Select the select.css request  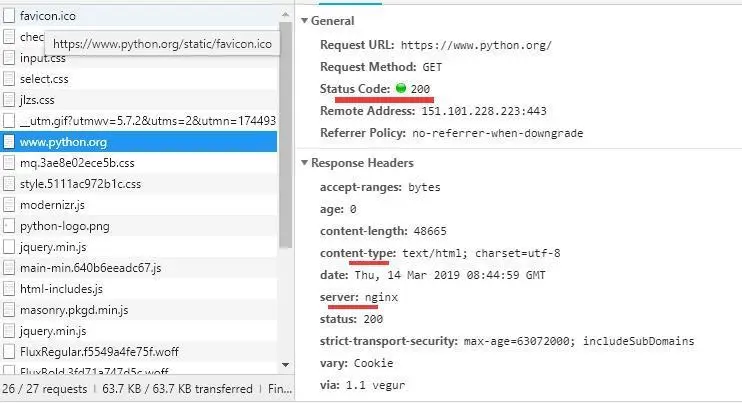click(139, 79)
